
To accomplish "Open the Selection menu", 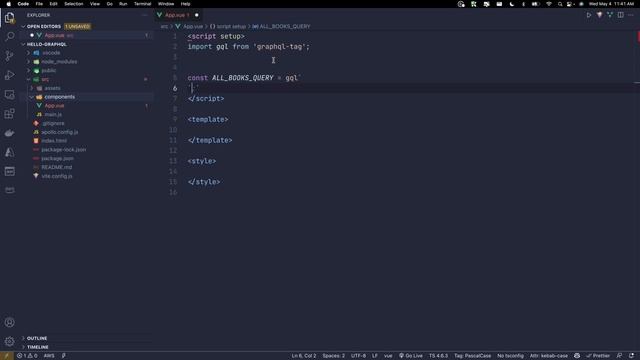I will pyautogui.click(x=74, y=4).
